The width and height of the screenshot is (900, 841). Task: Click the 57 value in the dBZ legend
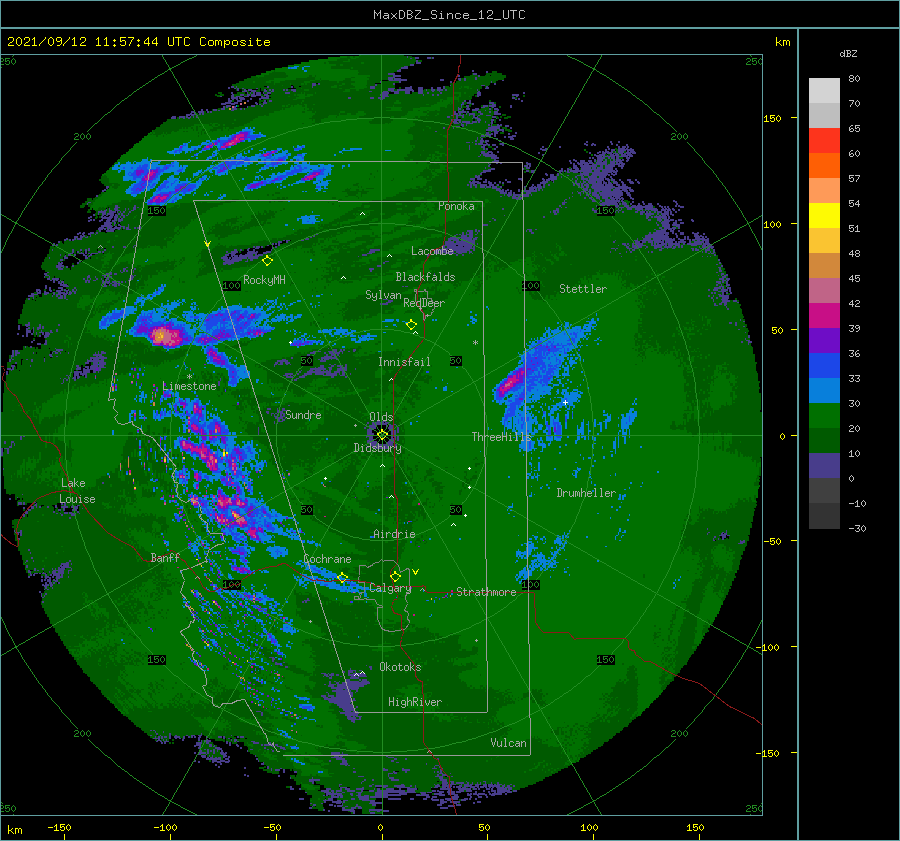tap(854, 179)
